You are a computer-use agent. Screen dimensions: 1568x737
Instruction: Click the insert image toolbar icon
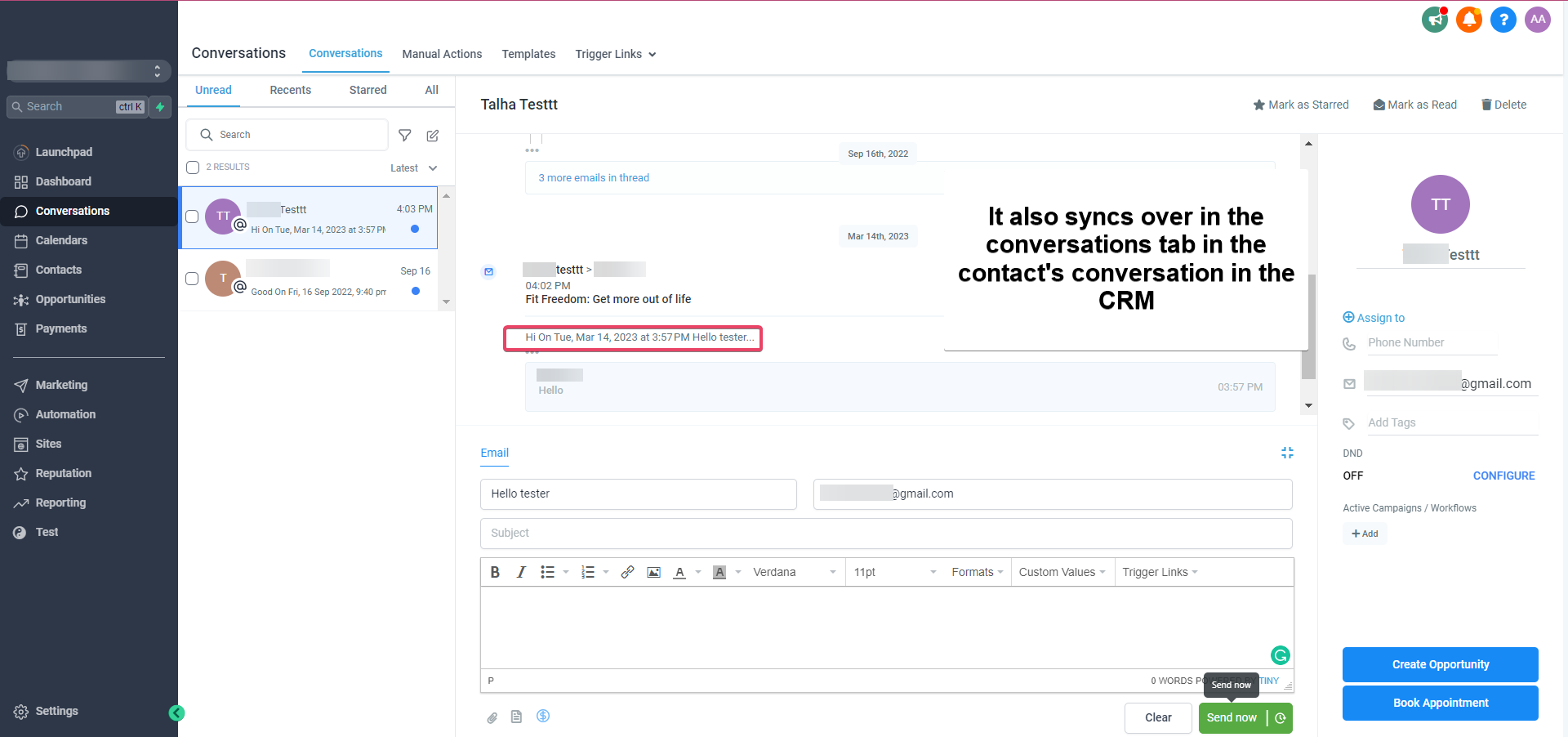pyautogui.click(x=653, y=572)
